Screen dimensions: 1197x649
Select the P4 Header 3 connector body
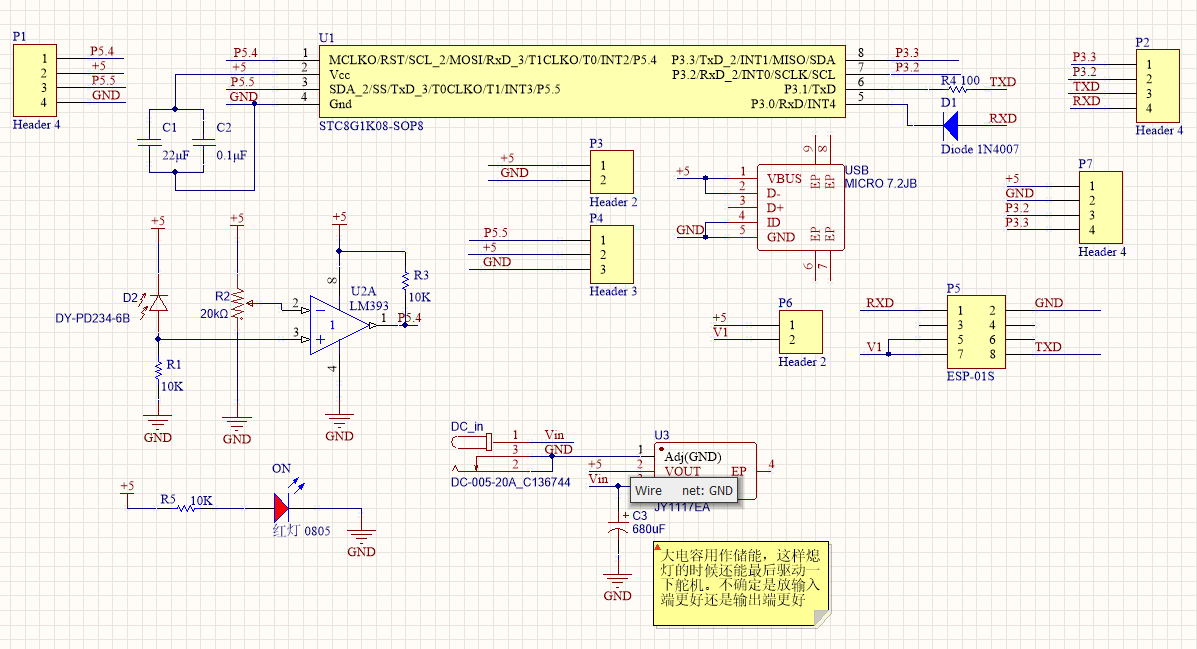611,254
